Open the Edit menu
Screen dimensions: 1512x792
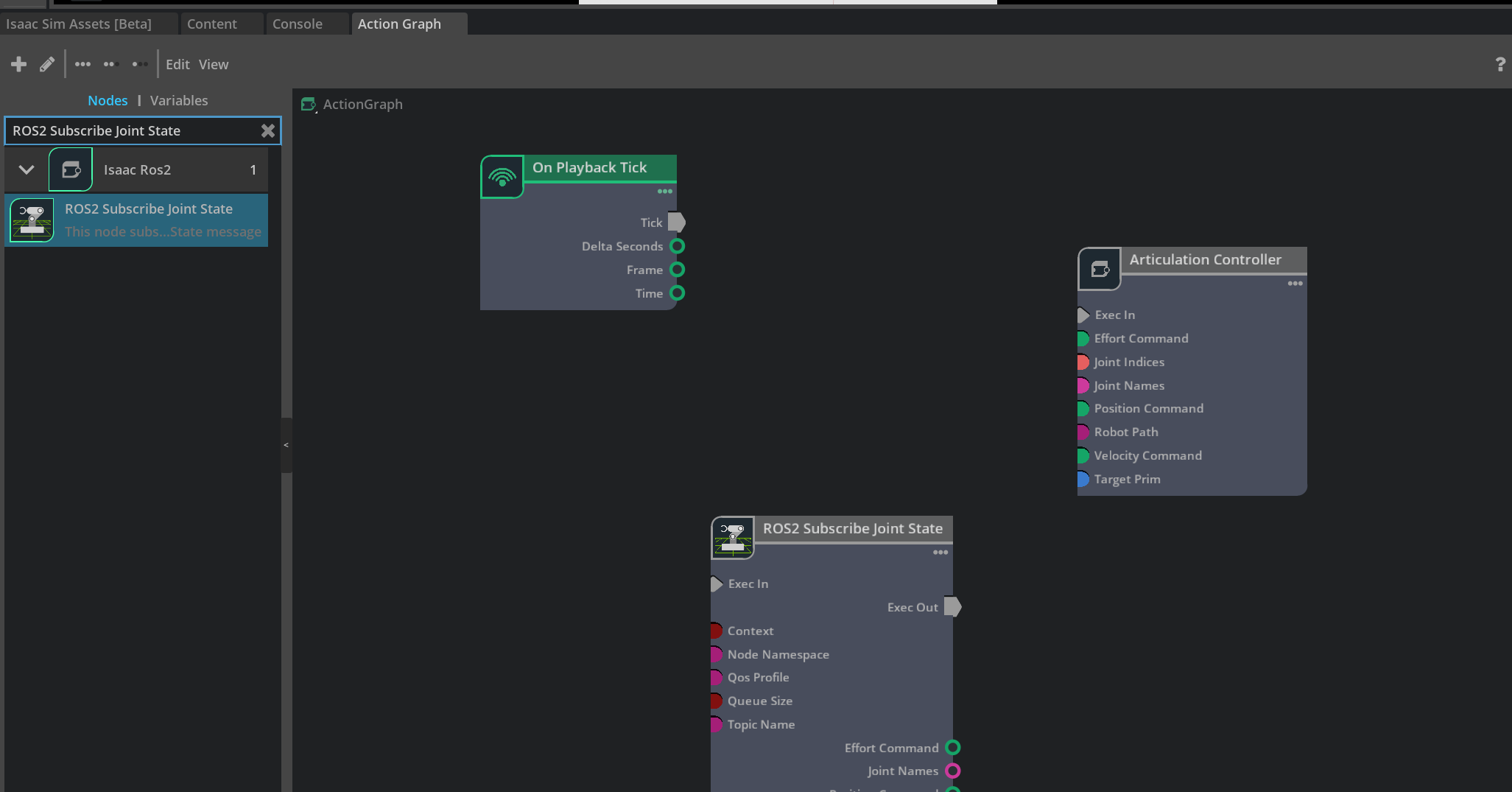coord(177,64)
